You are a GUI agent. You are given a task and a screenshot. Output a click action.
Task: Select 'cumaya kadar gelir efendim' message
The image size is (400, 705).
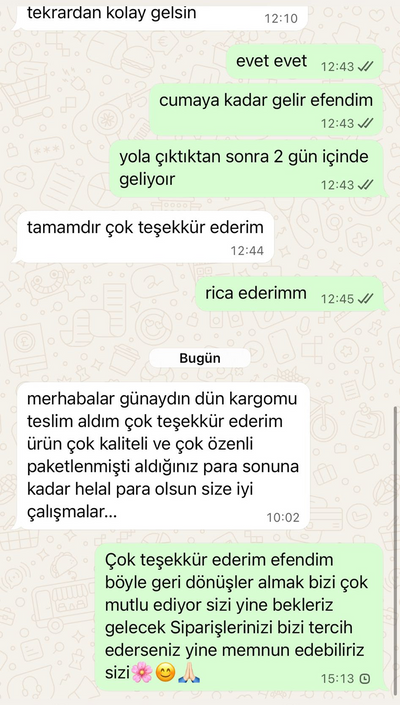[x=266, y=110]
